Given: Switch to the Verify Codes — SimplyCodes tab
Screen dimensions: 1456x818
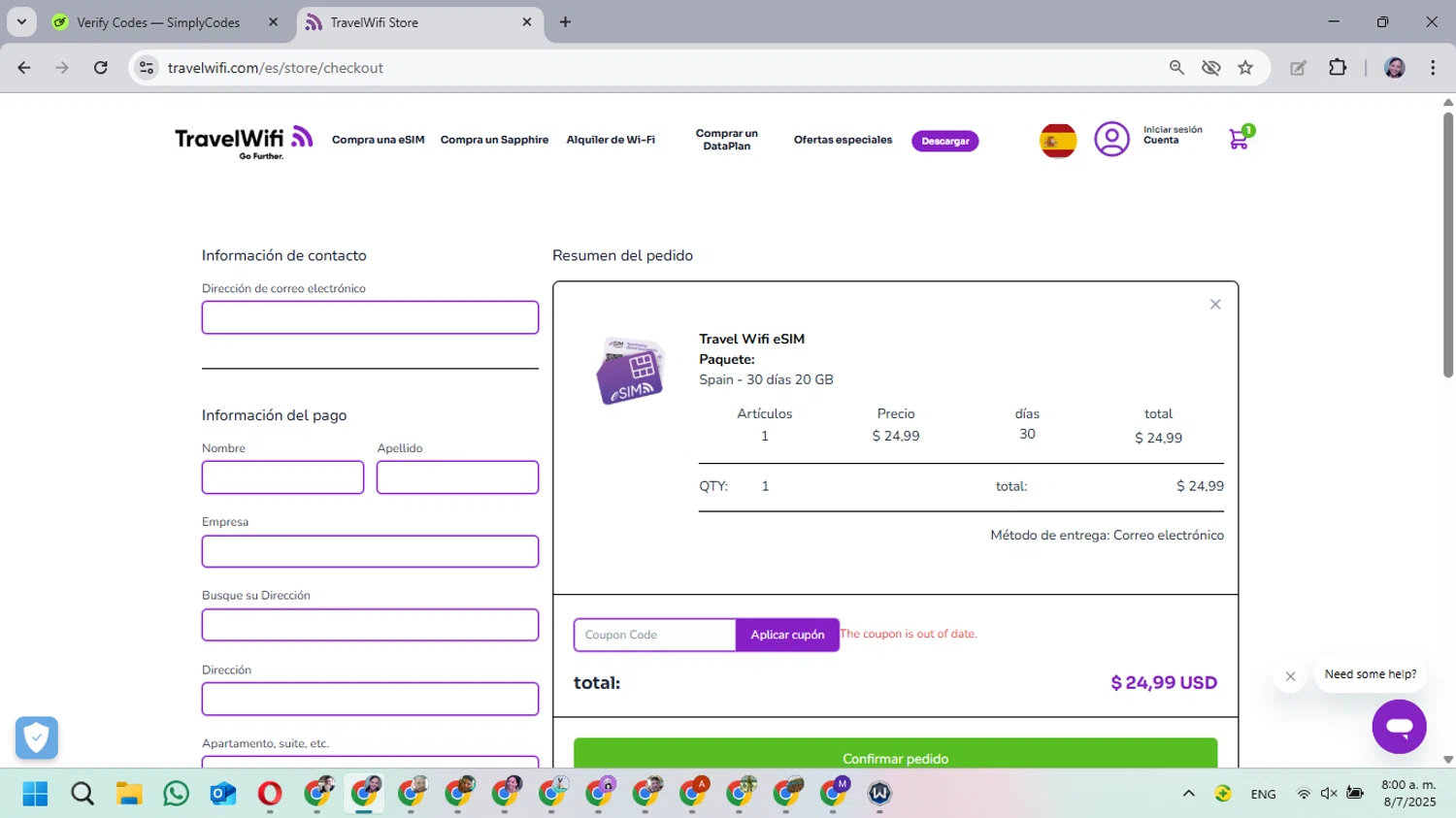Looking at the screenshot, I should (158, 22).
